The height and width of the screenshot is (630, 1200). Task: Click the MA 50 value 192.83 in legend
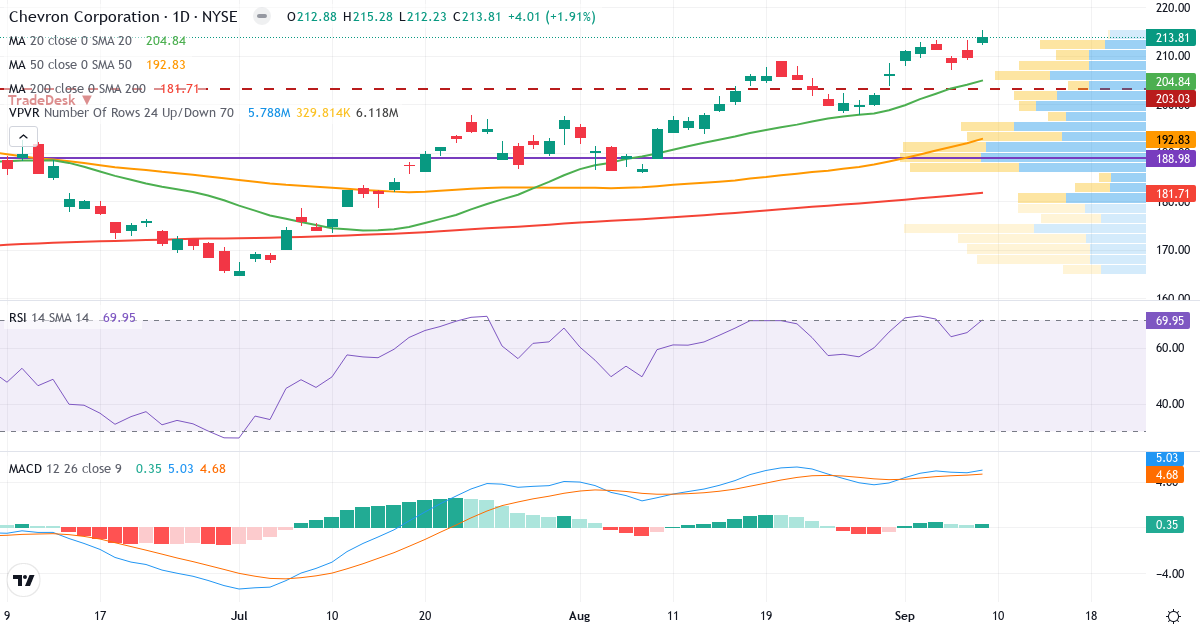coord(166,64)
